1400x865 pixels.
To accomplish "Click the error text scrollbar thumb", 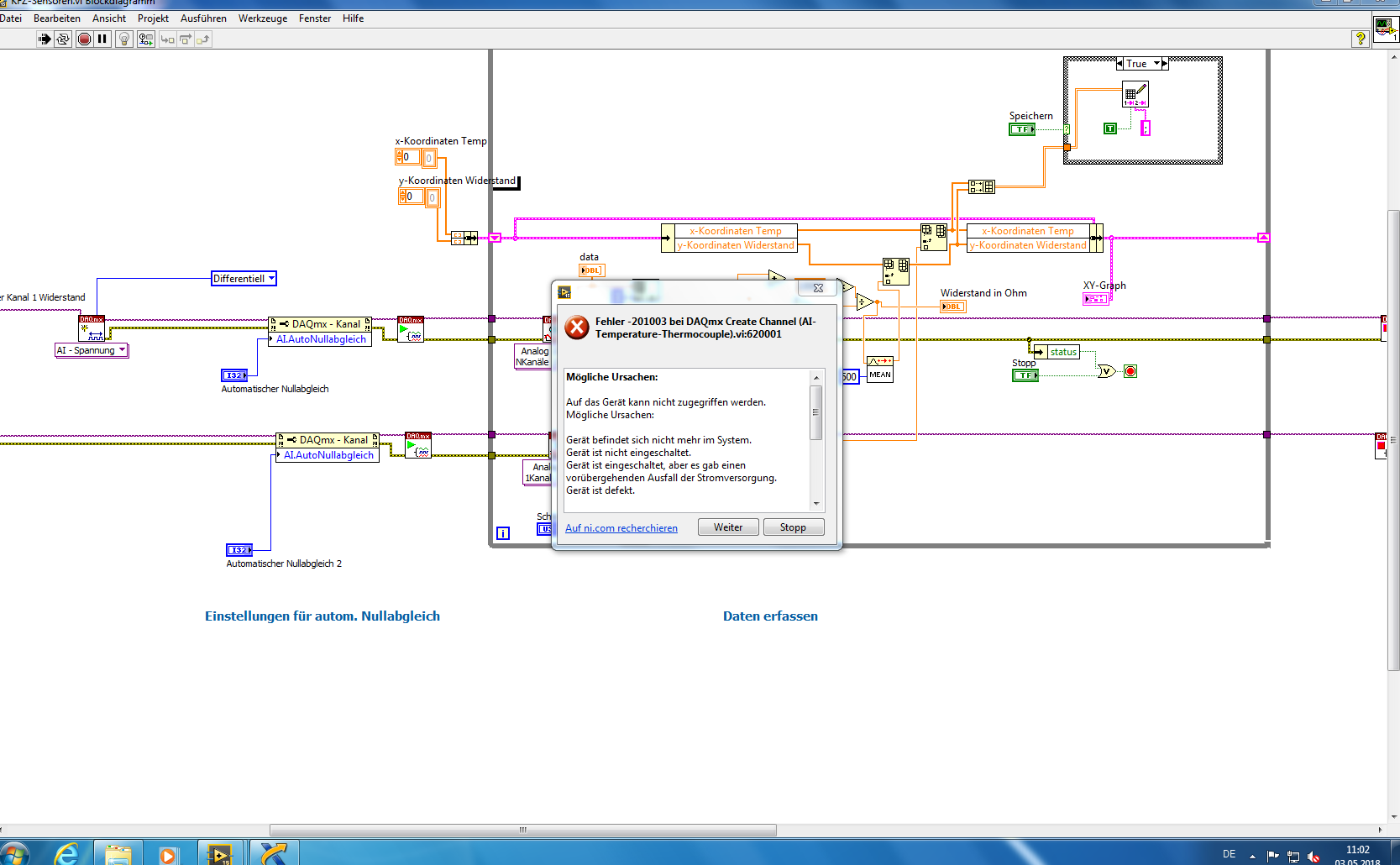I will coord(815,412).
